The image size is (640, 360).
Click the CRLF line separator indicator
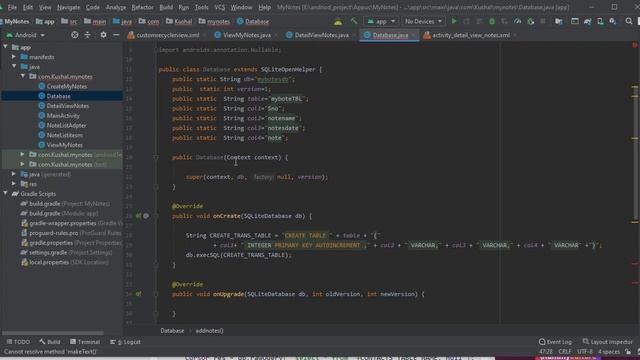[x=565, y=352]
